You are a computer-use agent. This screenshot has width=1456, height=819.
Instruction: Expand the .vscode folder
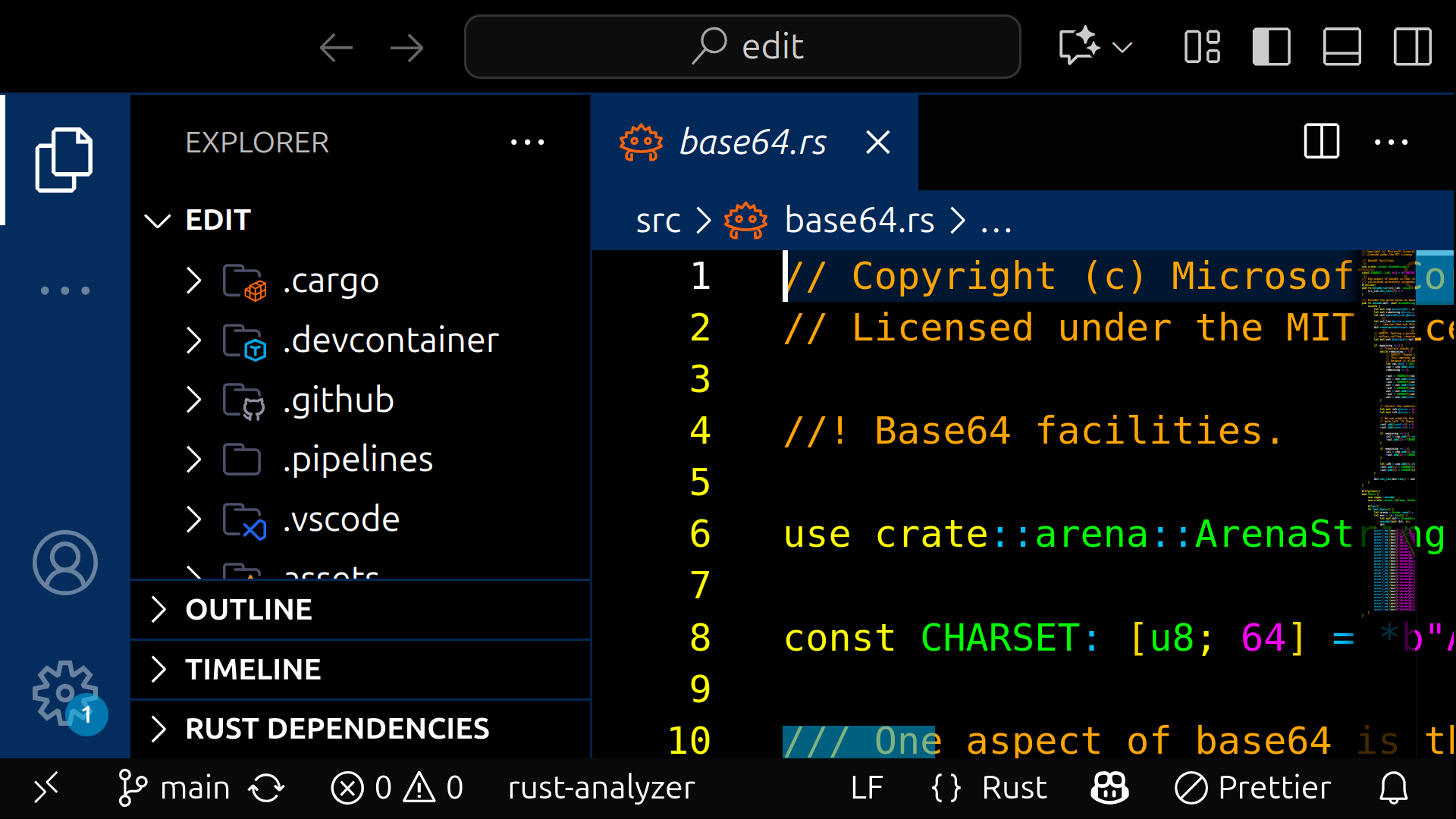194,519
